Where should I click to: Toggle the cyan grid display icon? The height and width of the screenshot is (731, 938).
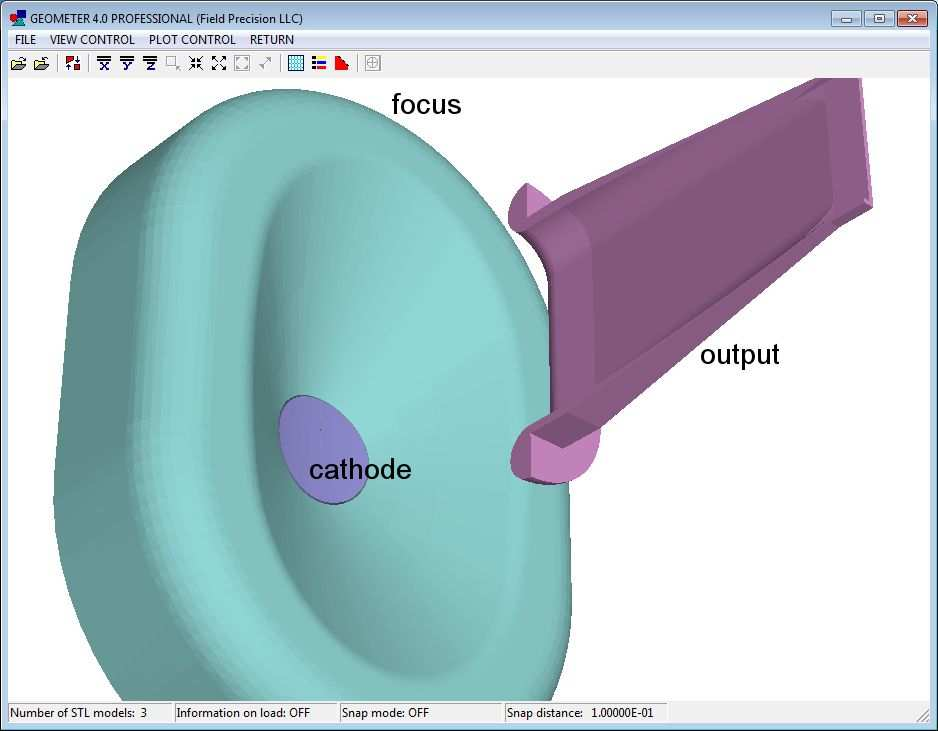click(x=296, y=63)
